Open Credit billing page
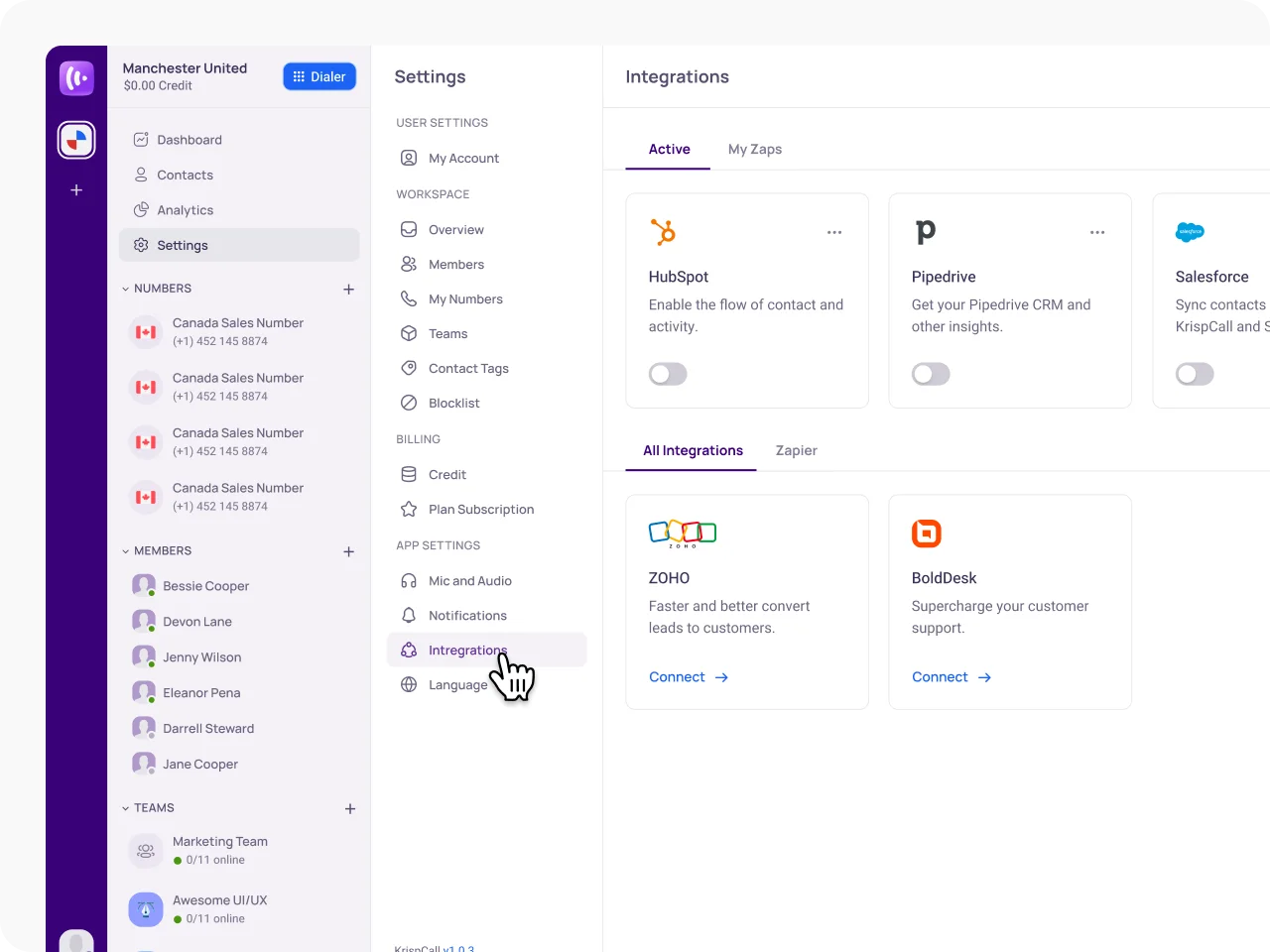This screenshot has height=952, width=1270. coord(486,474)
